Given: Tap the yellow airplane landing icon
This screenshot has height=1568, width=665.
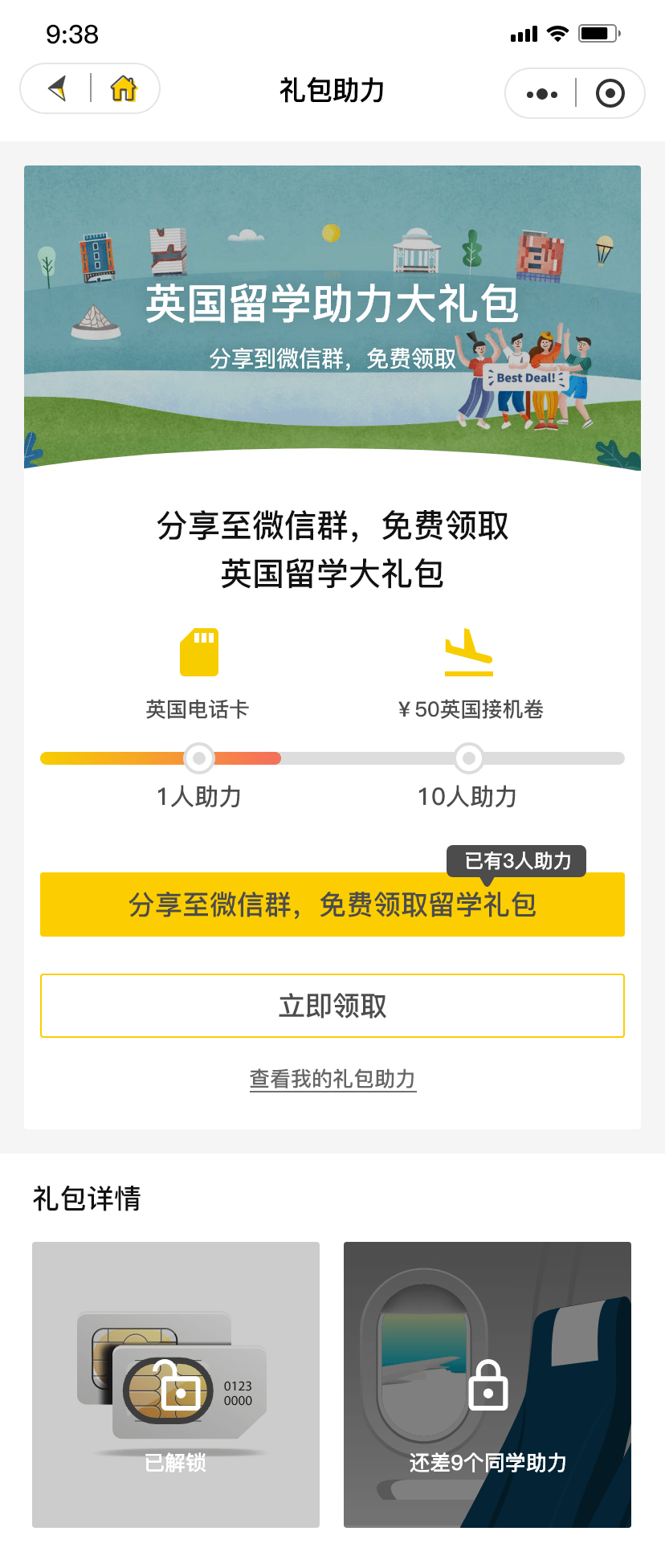Looking at the screenshot, I should pyautogui.click(x=469, y=652).
